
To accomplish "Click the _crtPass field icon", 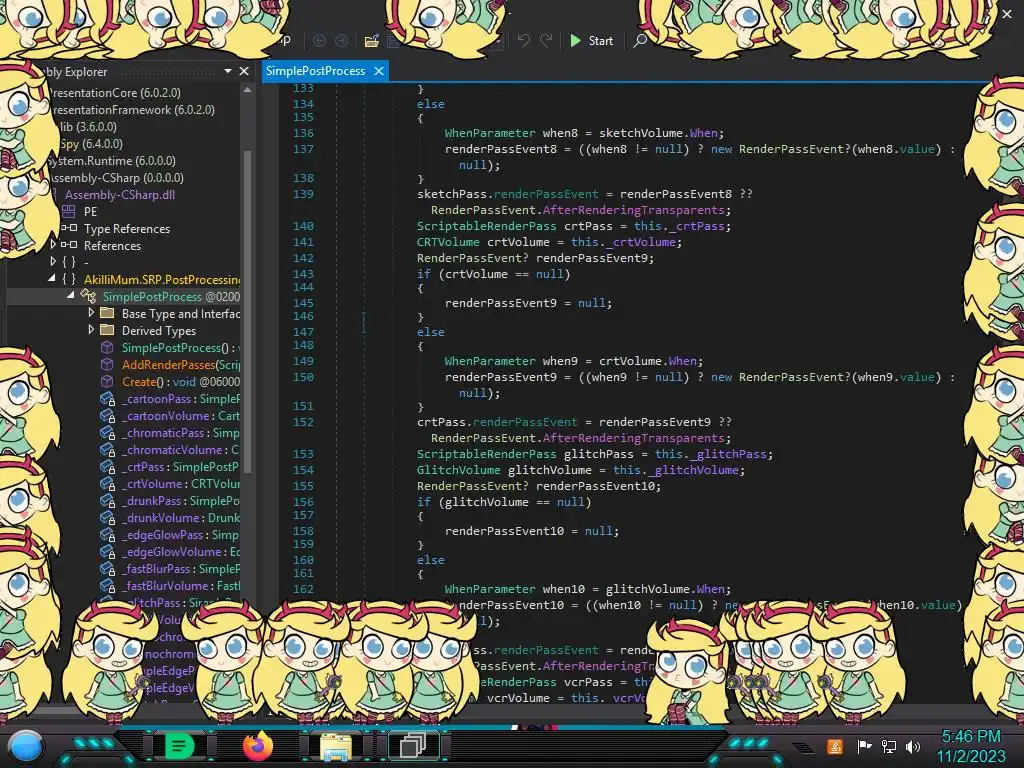I will click(108, 467).
